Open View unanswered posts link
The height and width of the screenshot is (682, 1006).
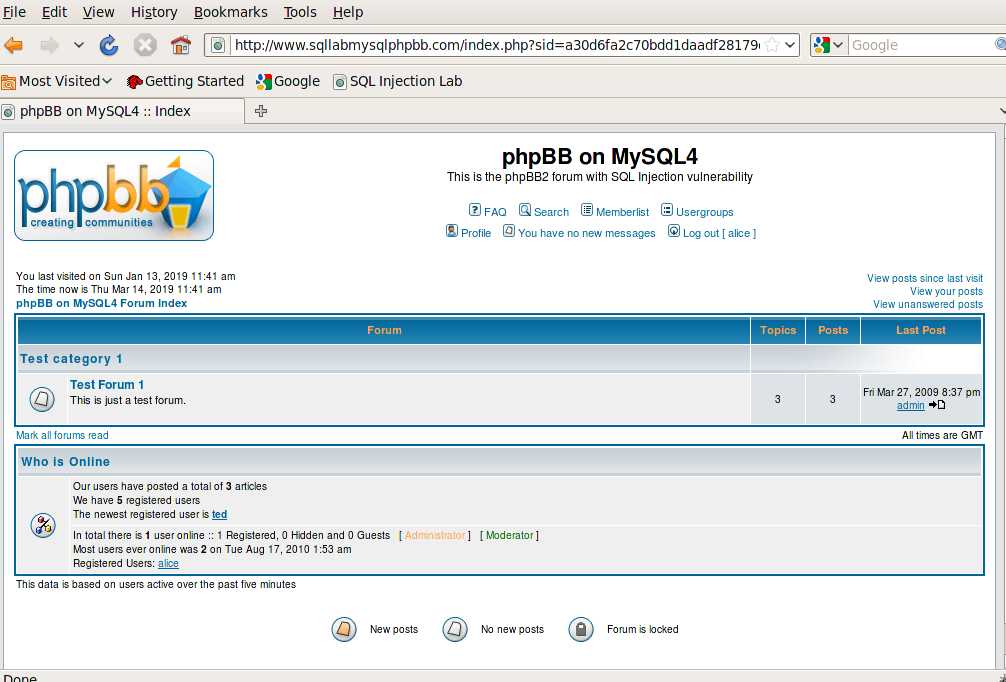(928, 304)
